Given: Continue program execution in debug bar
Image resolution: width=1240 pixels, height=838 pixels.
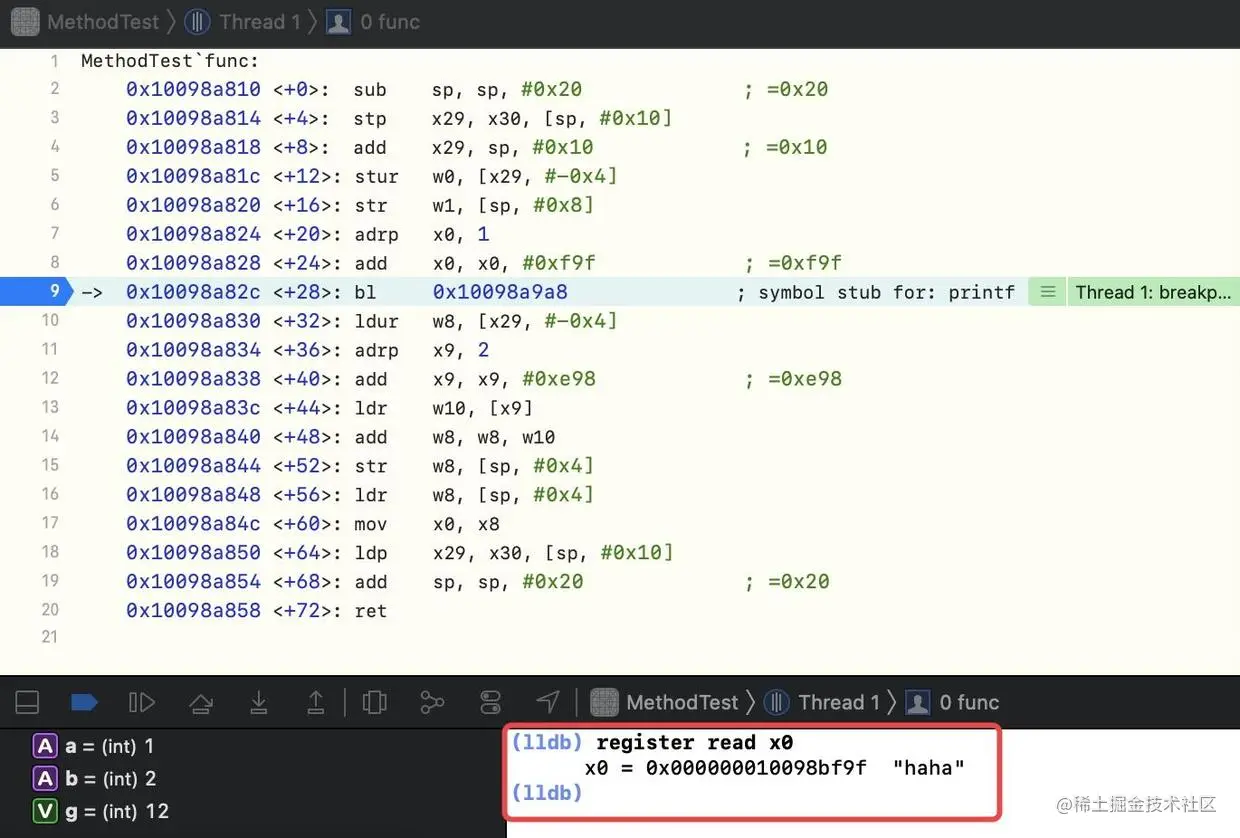Looking at the screenshot, I should 142,702.
